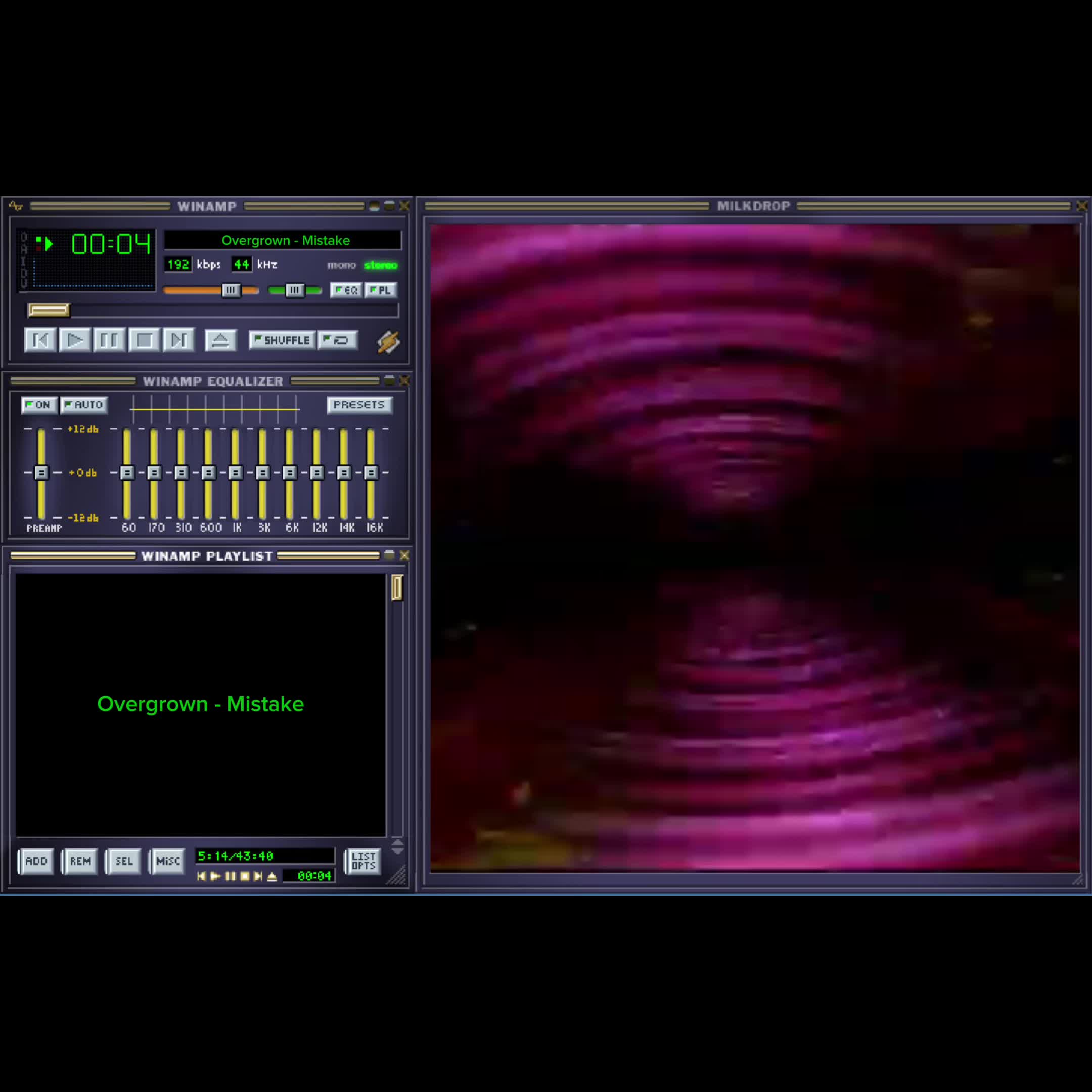Click playlist mini pause icon
This screenshot has width=1092, height=1092.
(x=230, y=876)
